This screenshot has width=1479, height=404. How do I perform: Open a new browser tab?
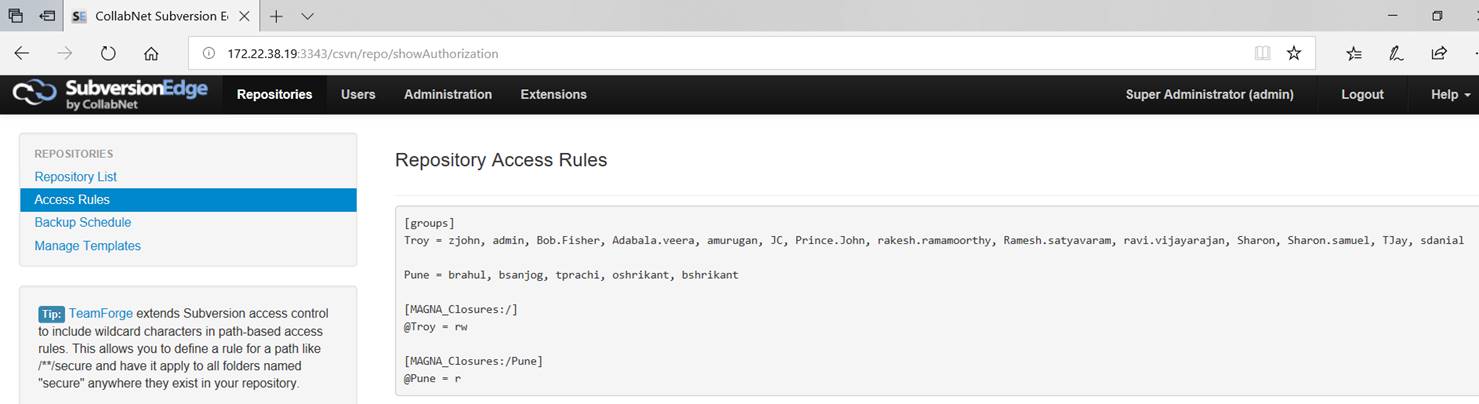click(276, 16)
